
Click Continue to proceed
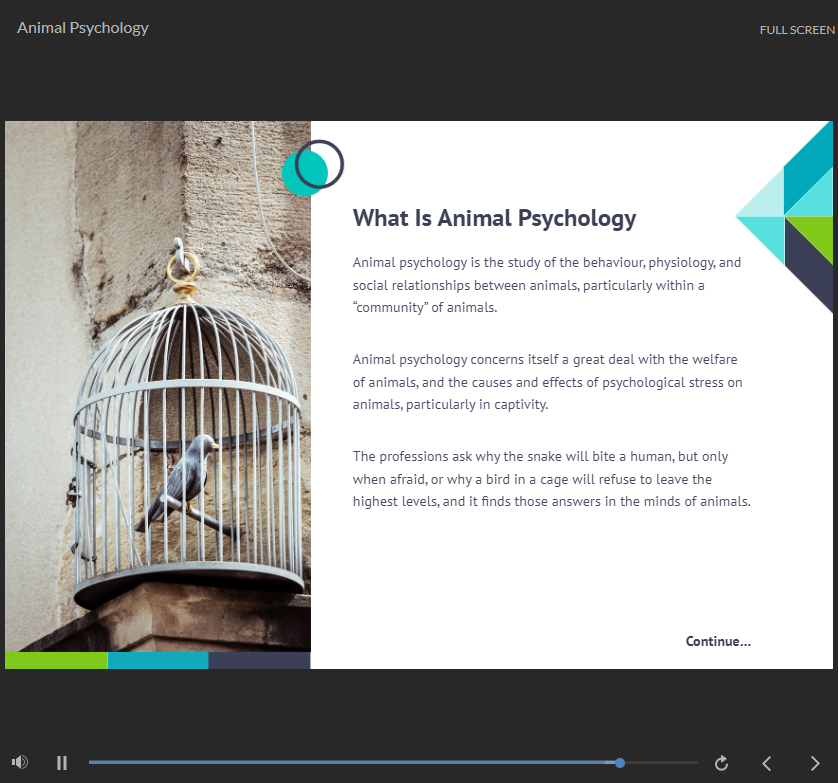point(718,641)
